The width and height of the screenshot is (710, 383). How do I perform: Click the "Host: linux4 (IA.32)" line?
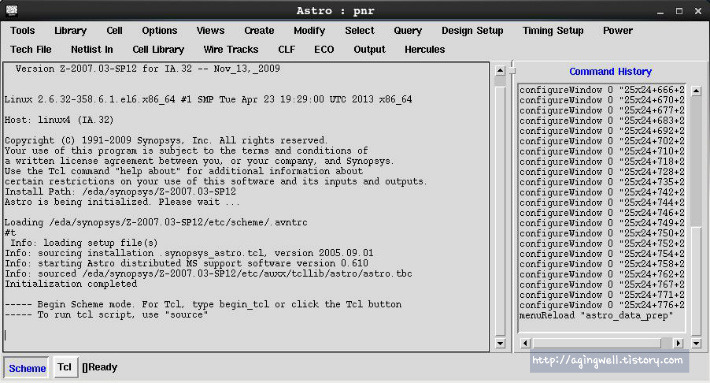point(59,120)
